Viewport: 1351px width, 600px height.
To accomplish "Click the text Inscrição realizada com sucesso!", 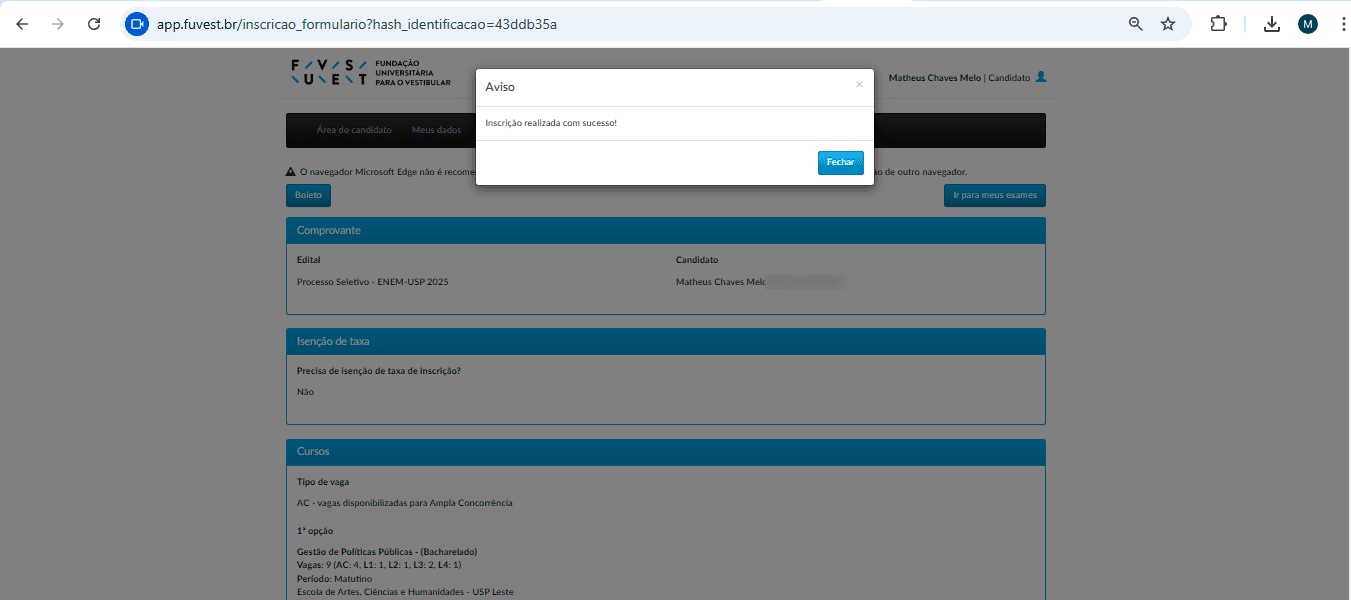I will [551, 123].
